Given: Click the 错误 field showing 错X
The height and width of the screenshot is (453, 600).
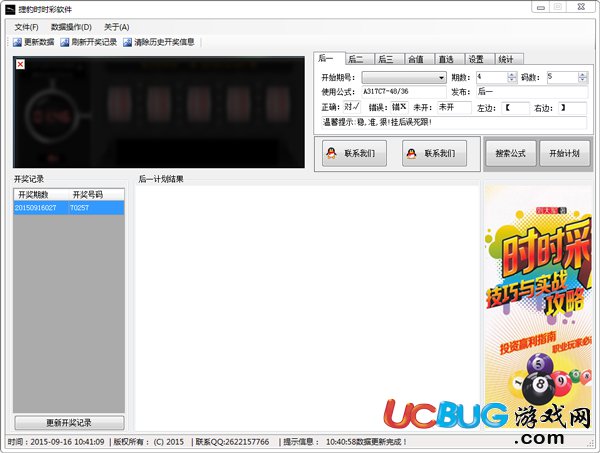Looking at the screenshot, I should tap(399, 108).
